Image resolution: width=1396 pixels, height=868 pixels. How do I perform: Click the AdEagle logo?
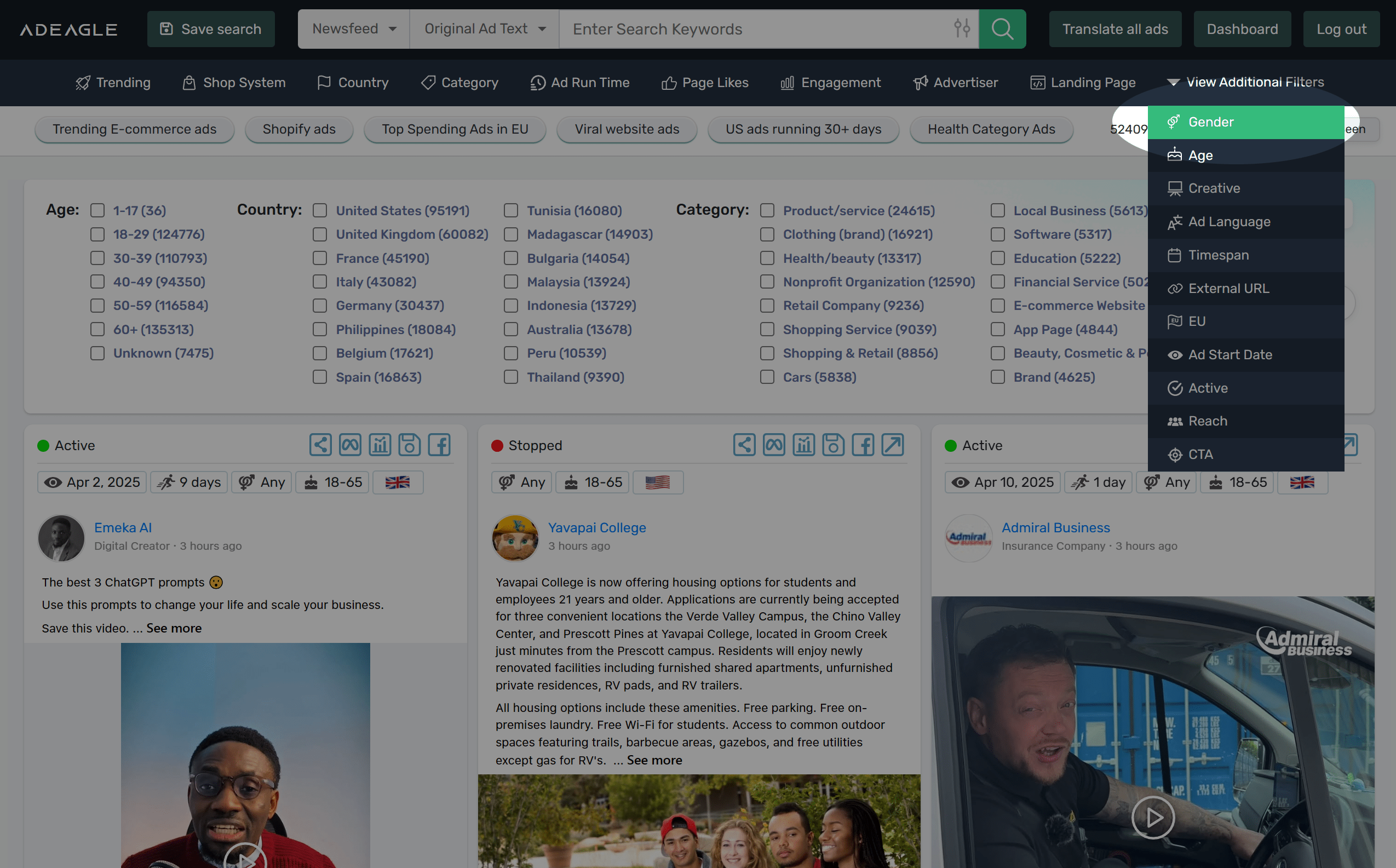[x=69, y=29]
